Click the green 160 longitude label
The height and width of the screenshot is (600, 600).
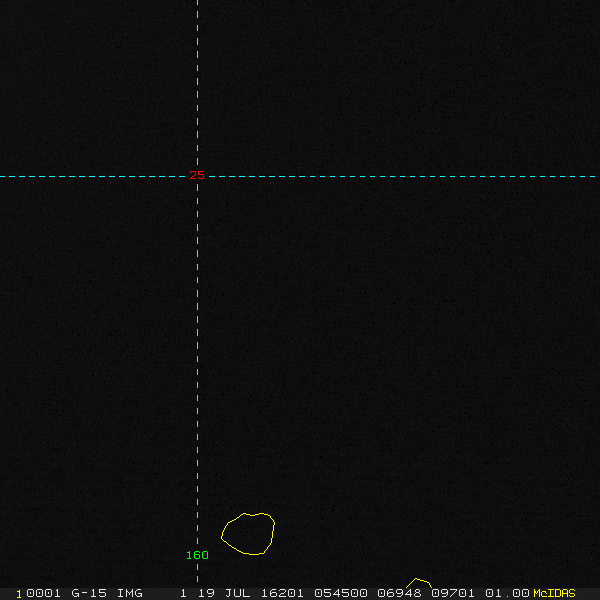coord(197,555)
